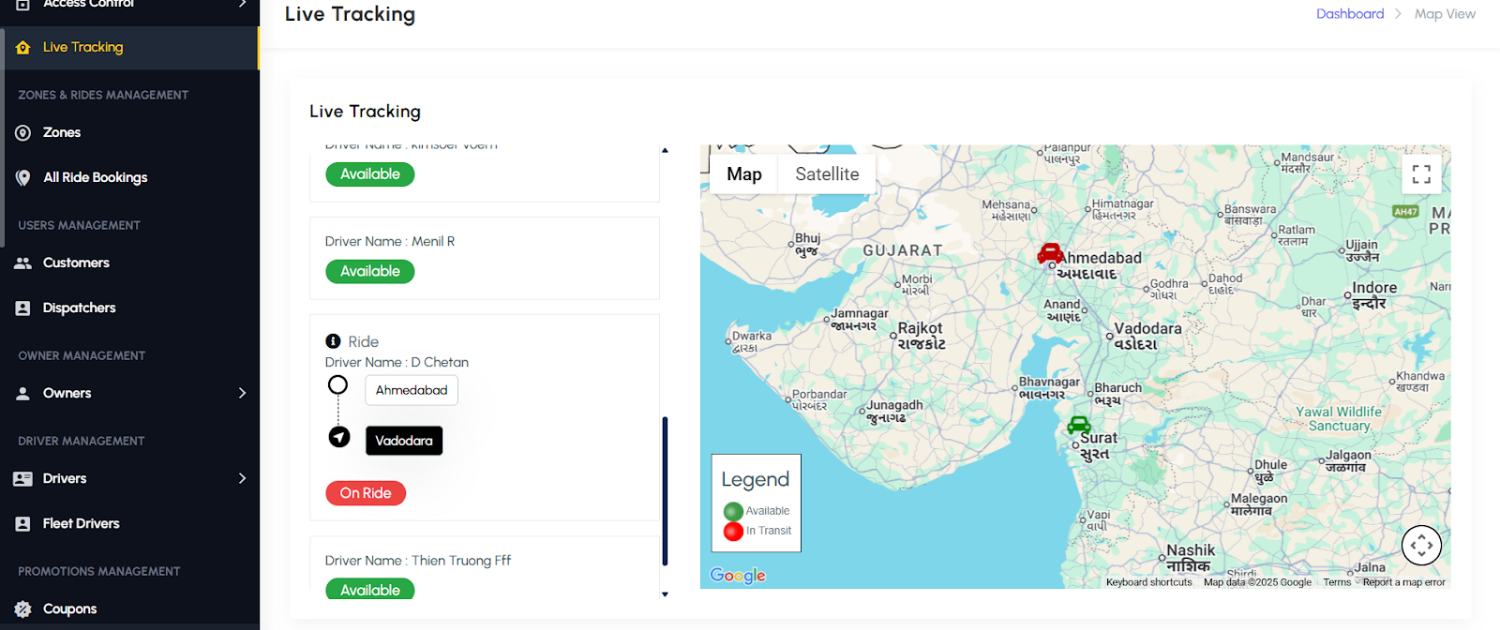Expand the Access Control chevron
This screenshot has height=630, width=1500.
[x=242, y=4]
